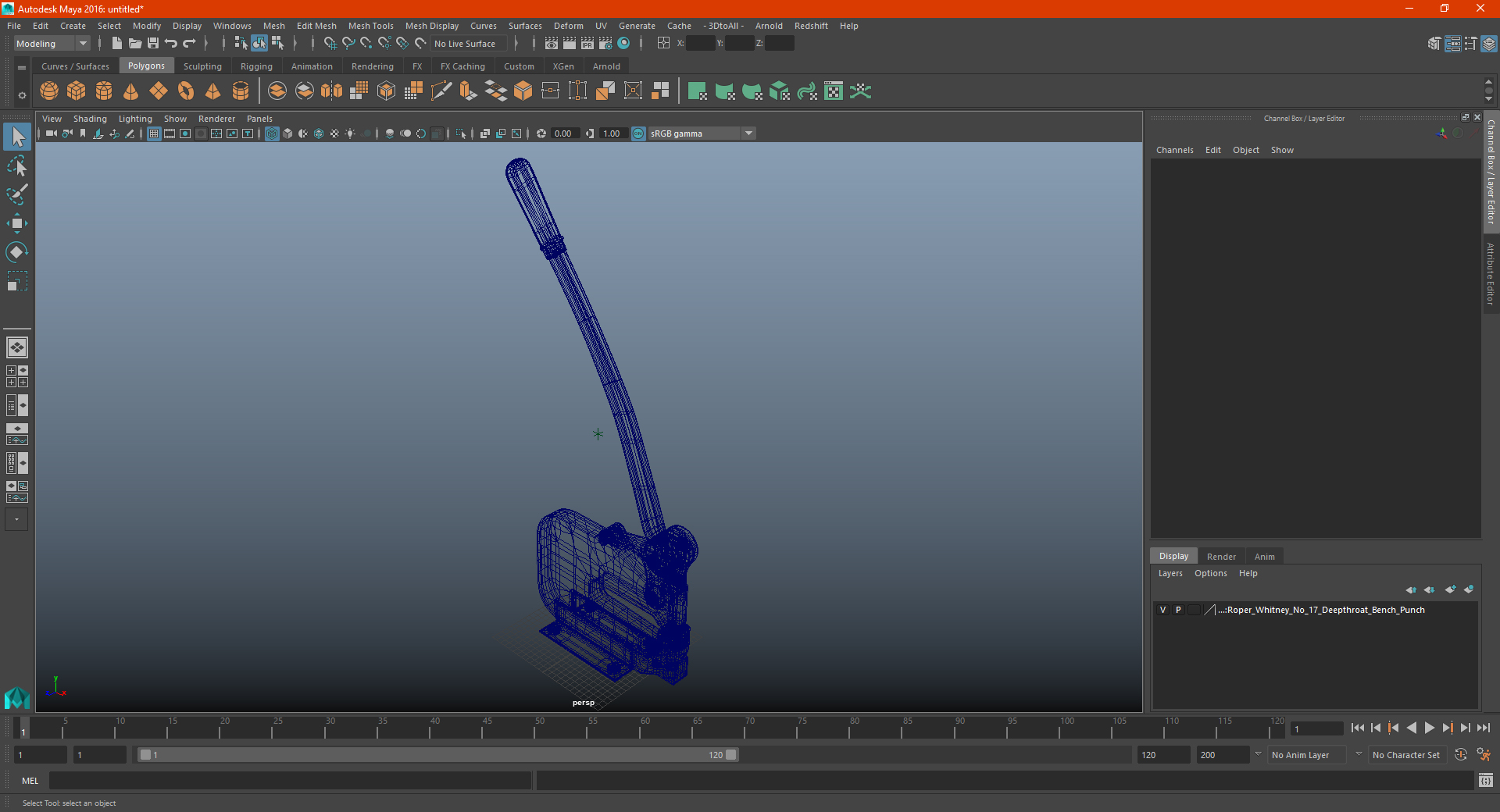This screenshot has height=812, width=1500.
Task: Redo the action using the toolbar arrow
Action: click(189, 44)
